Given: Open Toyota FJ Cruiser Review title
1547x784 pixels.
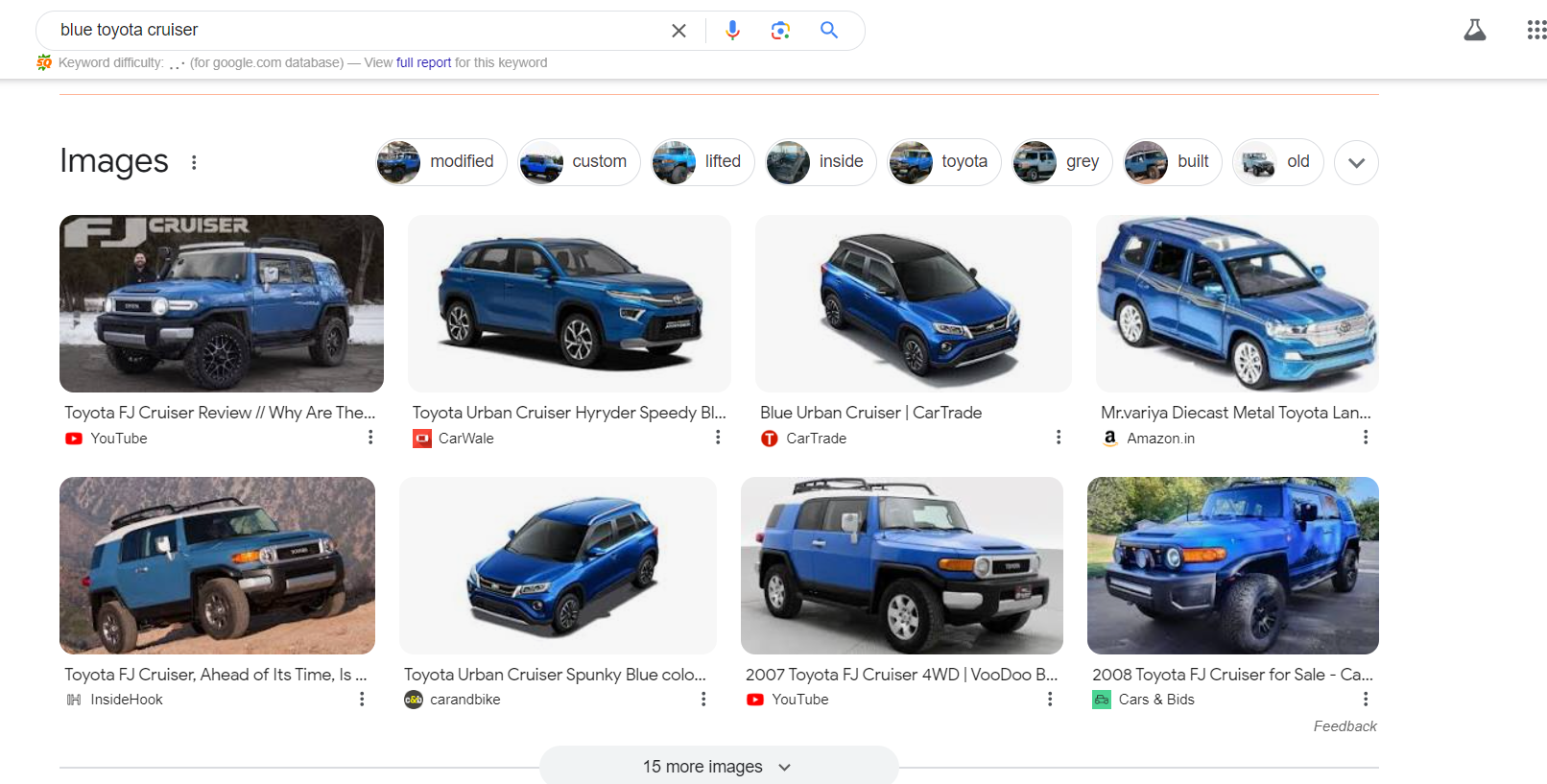Looking at the screenshot, I should click(220, 413).
